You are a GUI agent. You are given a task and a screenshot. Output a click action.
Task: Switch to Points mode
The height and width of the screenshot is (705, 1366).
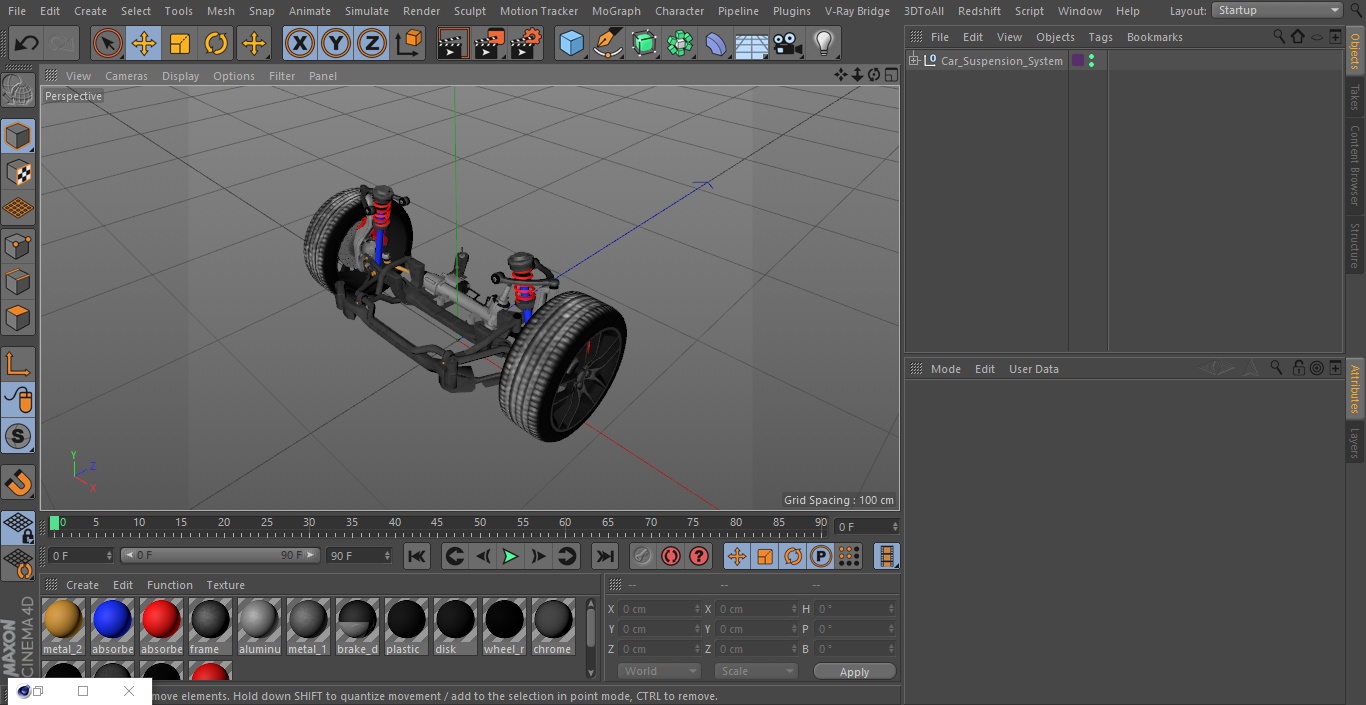click(18, 245)
